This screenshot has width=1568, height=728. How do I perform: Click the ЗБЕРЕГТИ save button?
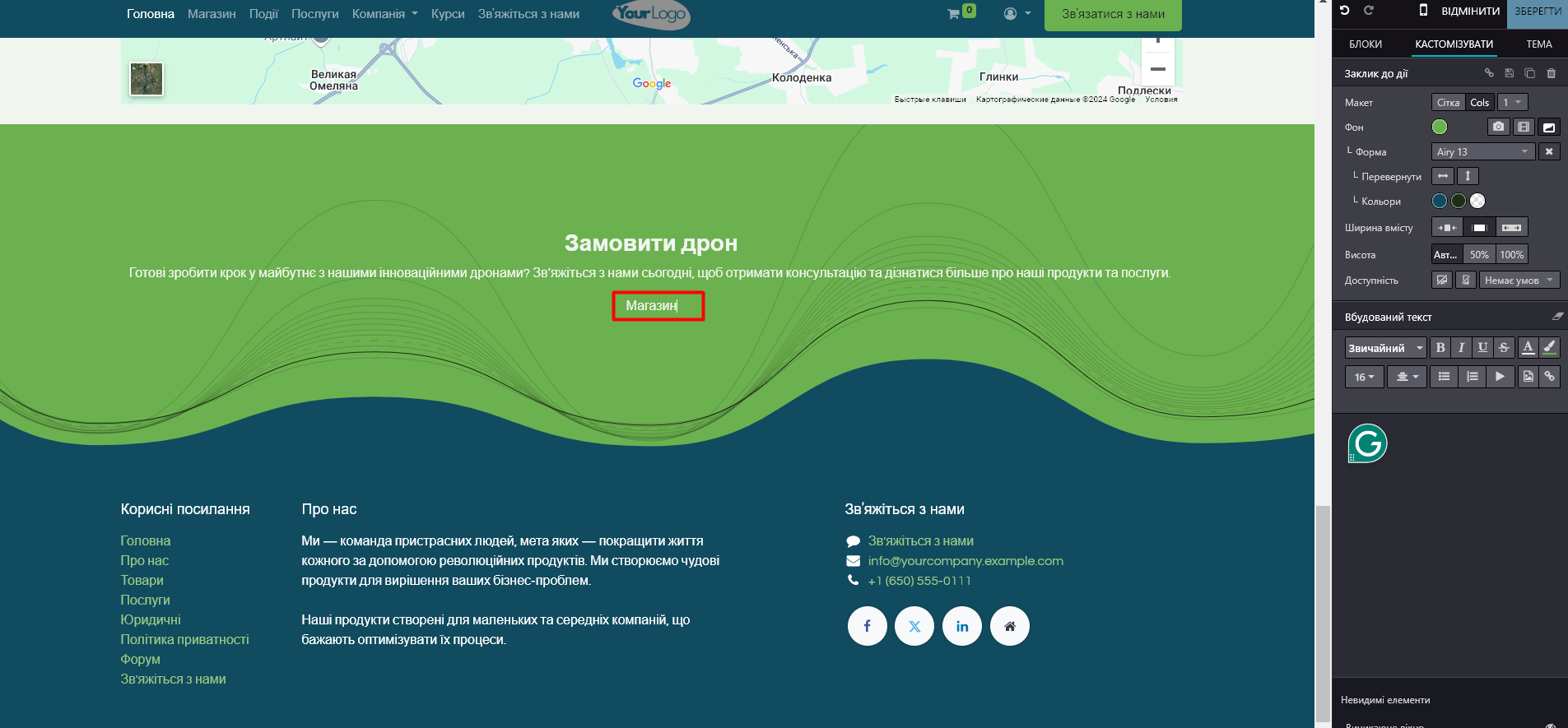1538,12
